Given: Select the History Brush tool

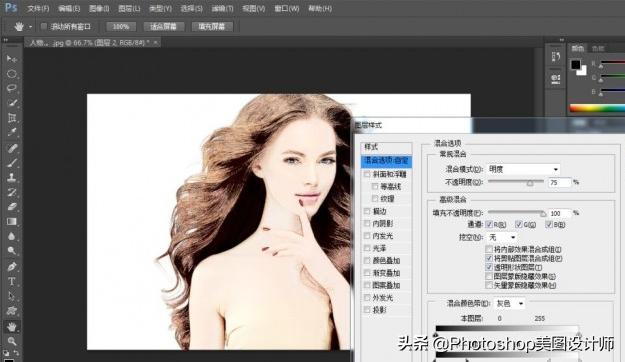Looking at the screenshot, I should (x=12, y=192).
